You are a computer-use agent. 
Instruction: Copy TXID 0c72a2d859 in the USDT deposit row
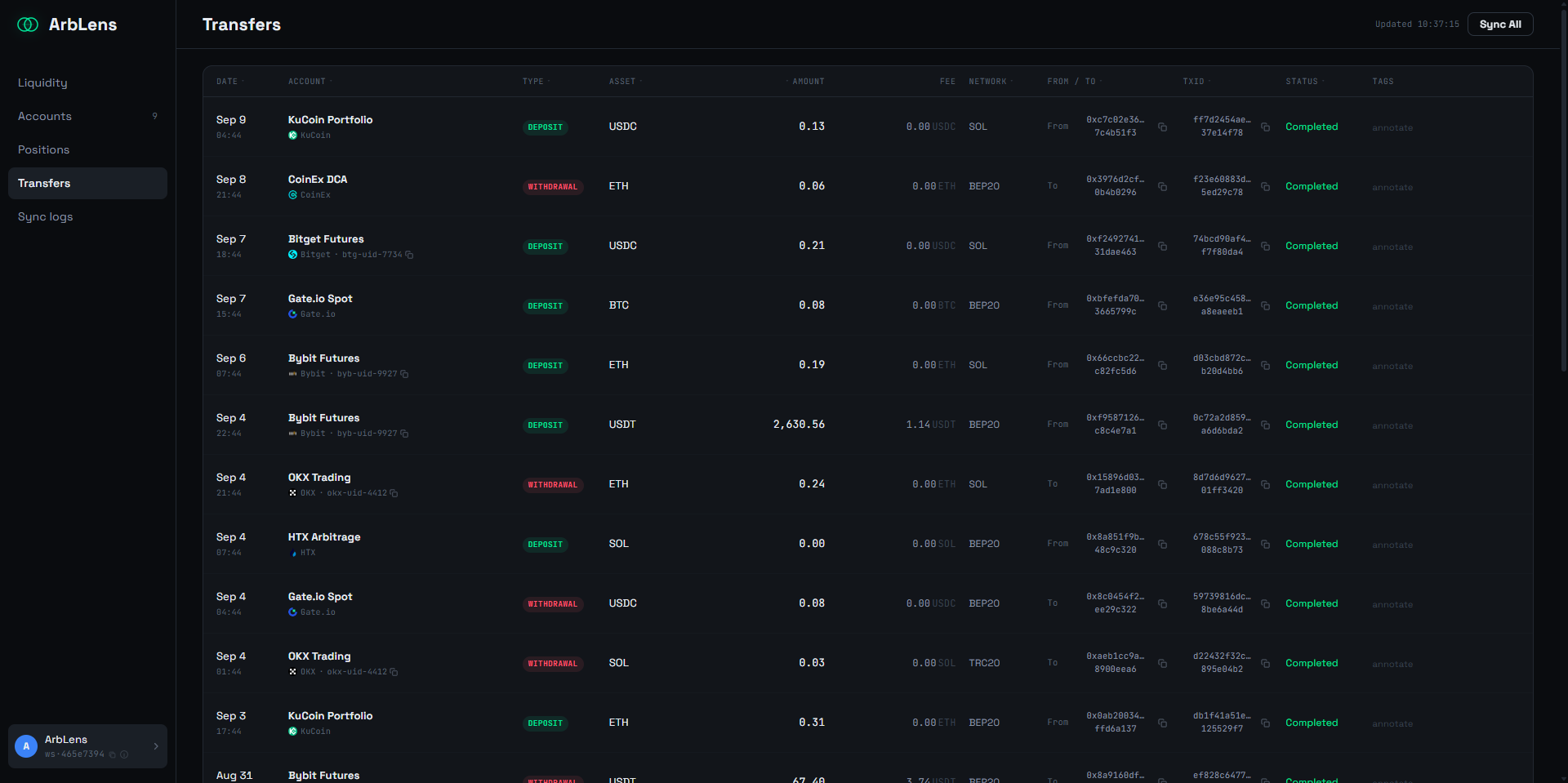tap(1265, 425)
